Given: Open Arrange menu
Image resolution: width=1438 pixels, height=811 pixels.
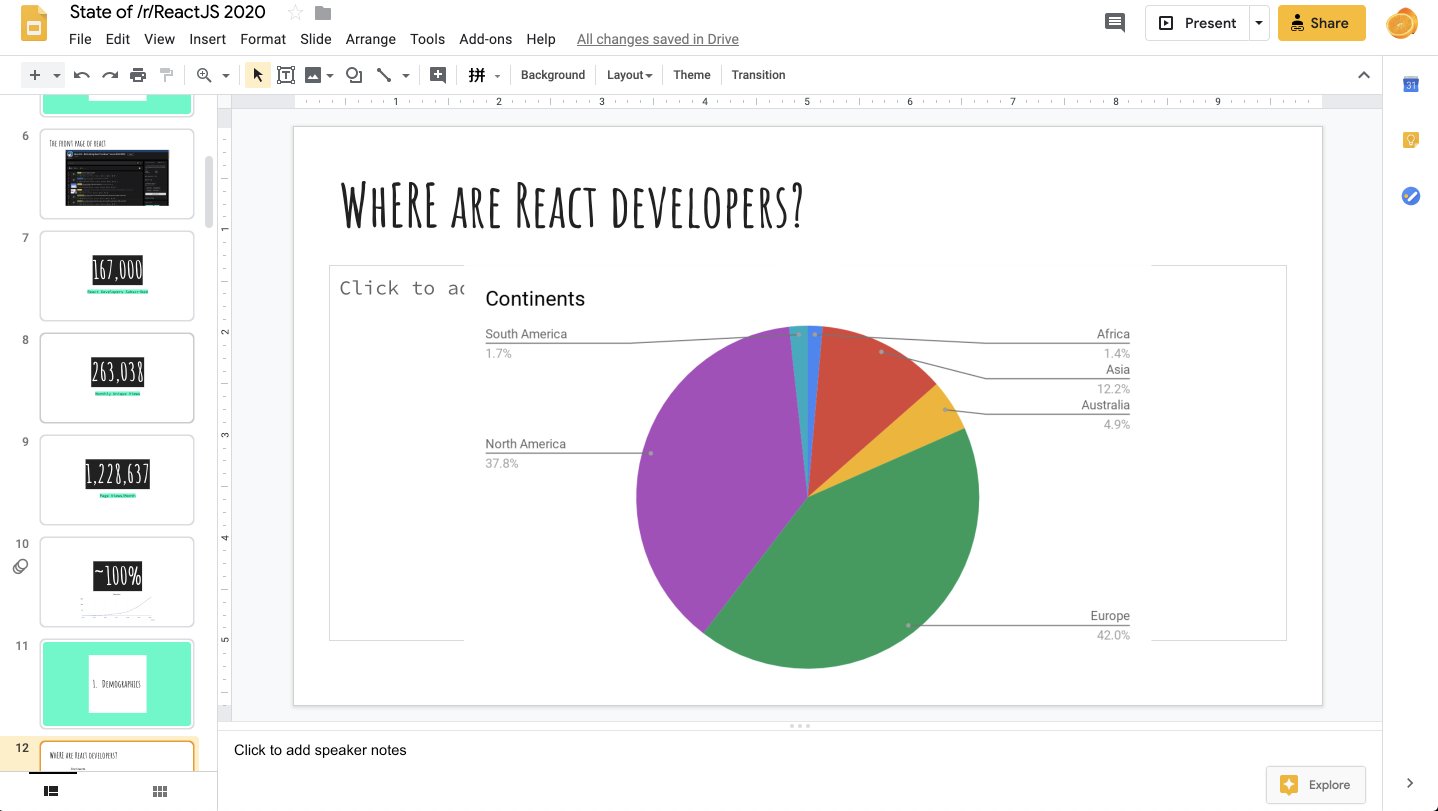Looking at the screenshot, I should click(x=371, y=39).
